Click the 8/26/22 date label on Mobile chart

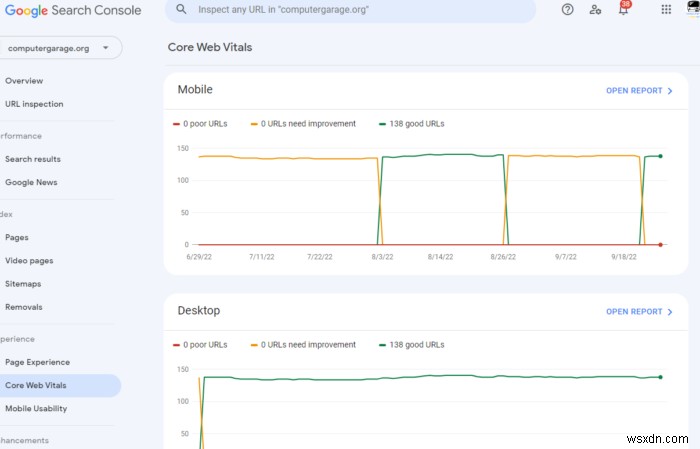coord(503,257)
